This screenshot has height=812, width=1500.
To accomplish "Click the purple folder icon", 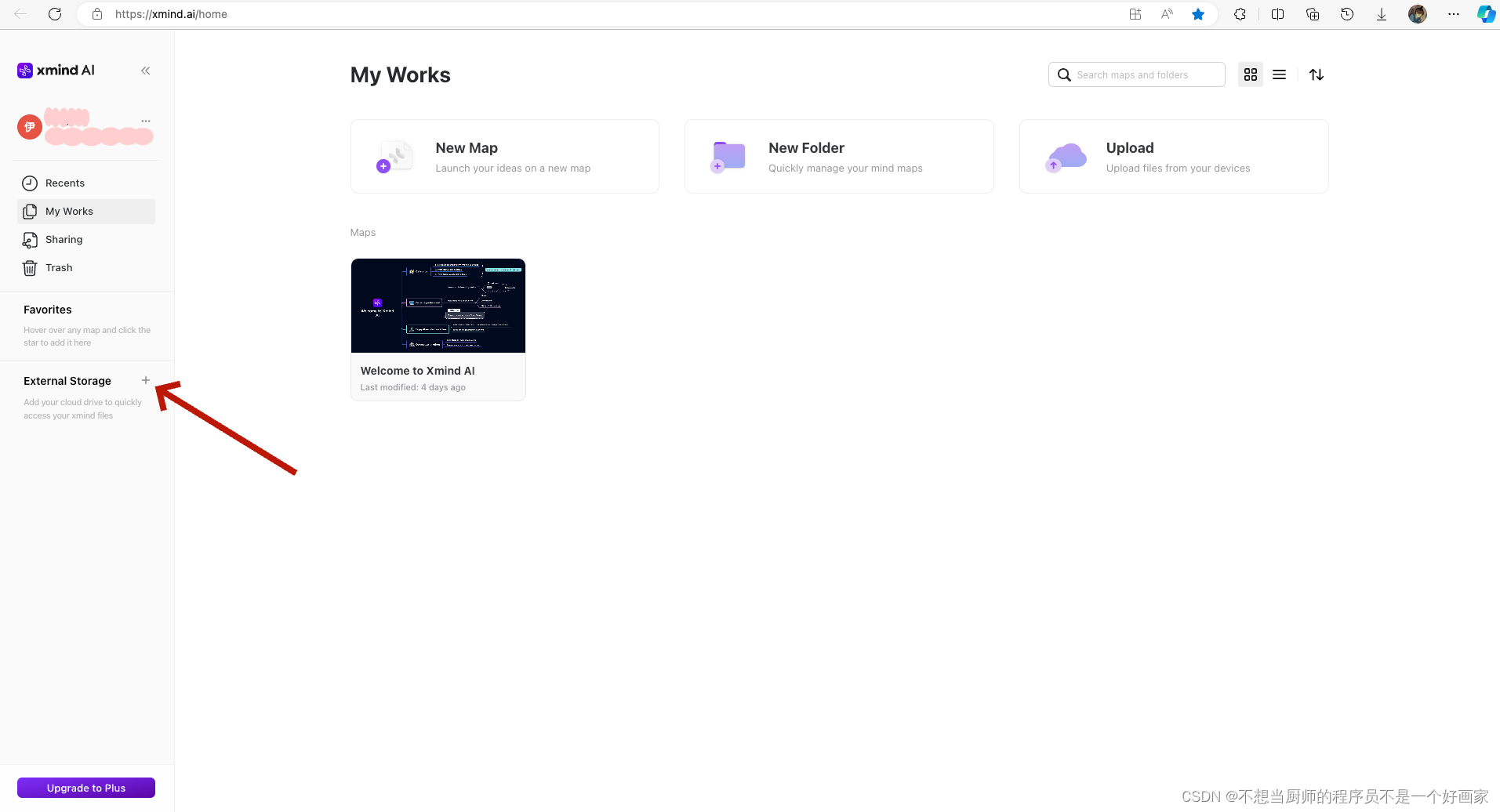I will [728, 156].
